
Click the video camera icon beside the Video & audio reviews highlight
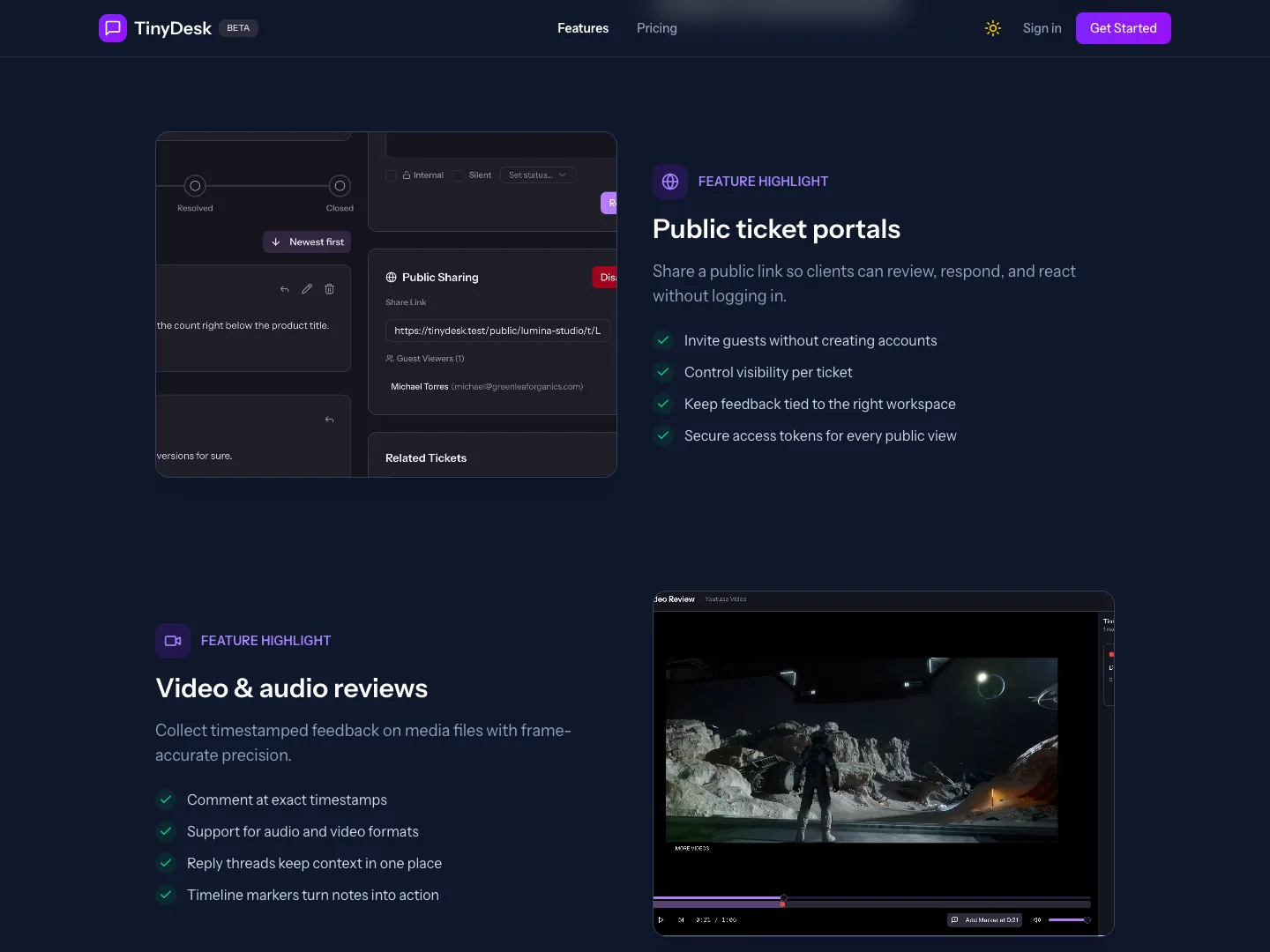[173, 641]
